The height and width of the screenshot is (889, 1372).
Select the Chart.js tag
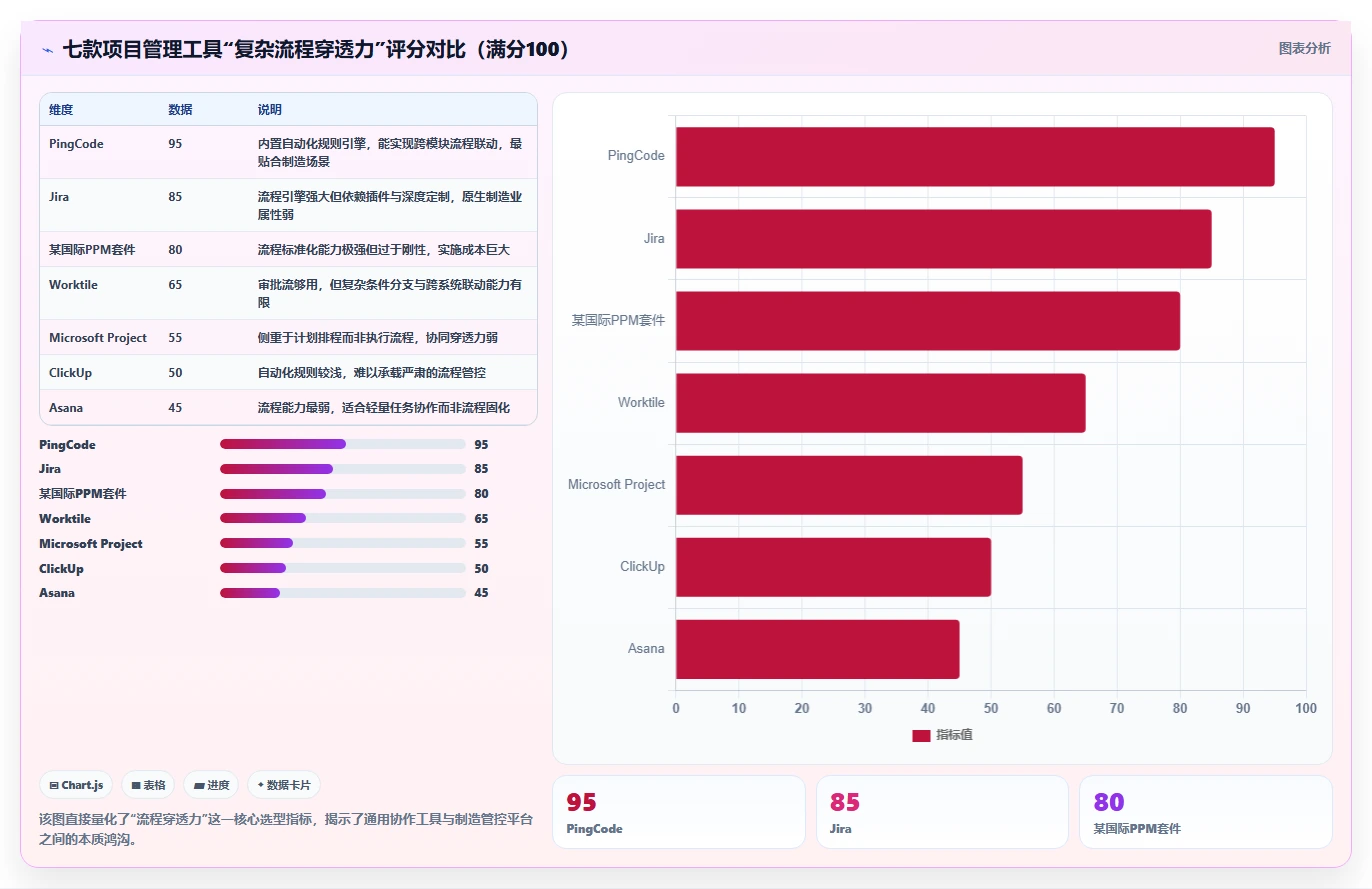click(x=76, y=785)
